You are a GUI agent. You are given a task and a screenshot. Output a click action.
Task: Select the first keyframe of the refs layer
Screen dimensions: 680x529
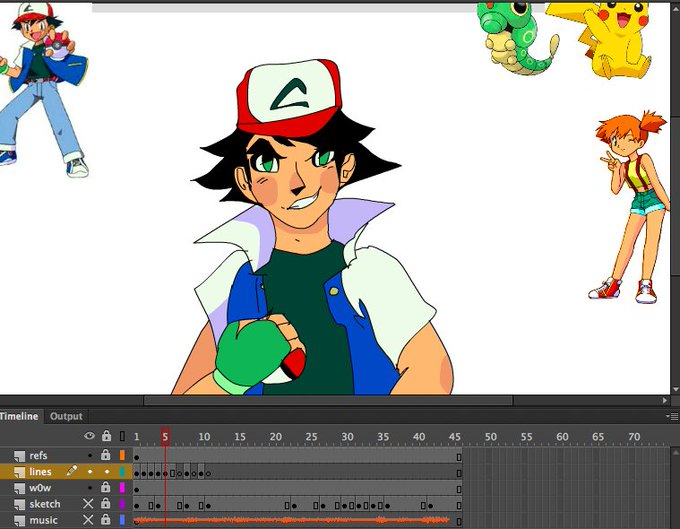[137, 457]
